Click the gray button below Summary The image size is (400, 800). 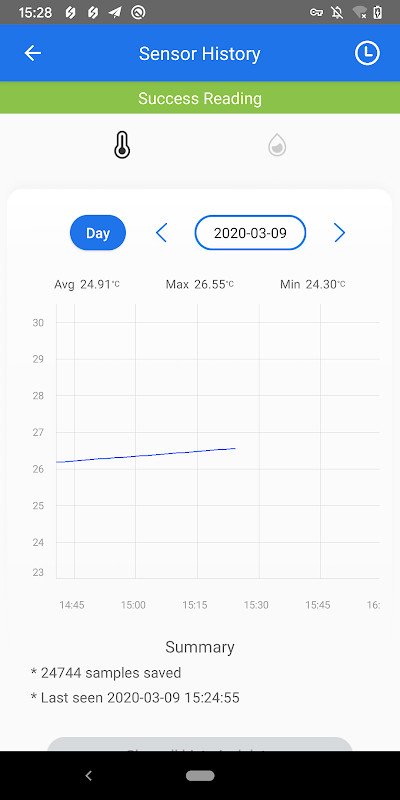pos(200,744)
